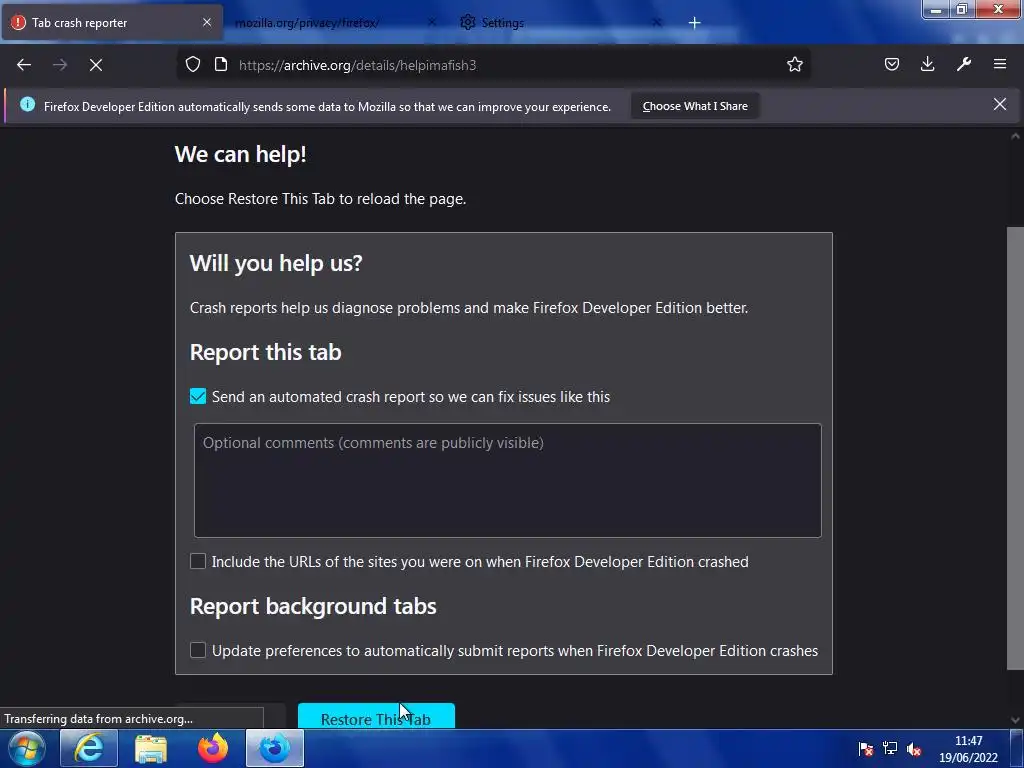The image size is (1024, 768).
Task: Close the Settings tab
Action: point(657,22)
